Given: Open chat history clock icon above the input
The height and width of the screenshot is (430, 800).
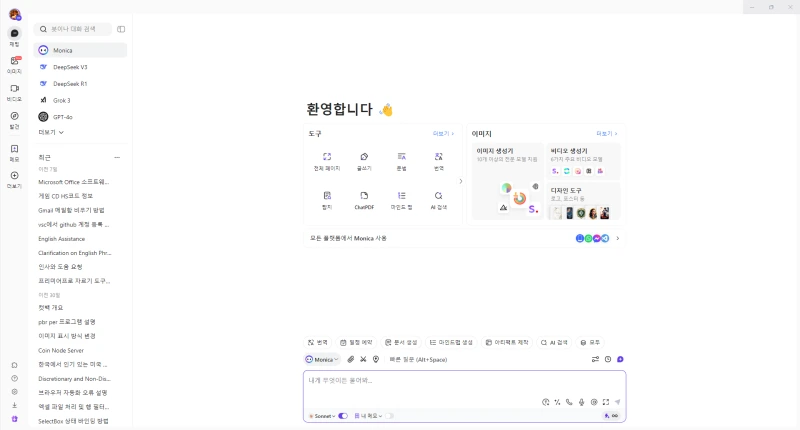Looking at the screenshot, I should coord(608,359).
